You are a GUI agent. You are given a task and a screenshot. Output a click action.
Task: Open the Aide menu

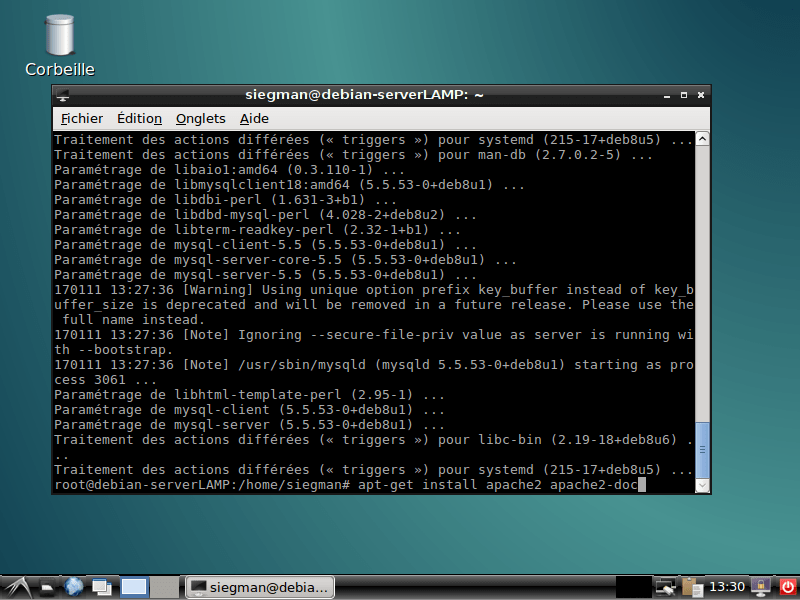tap(254, 118)
